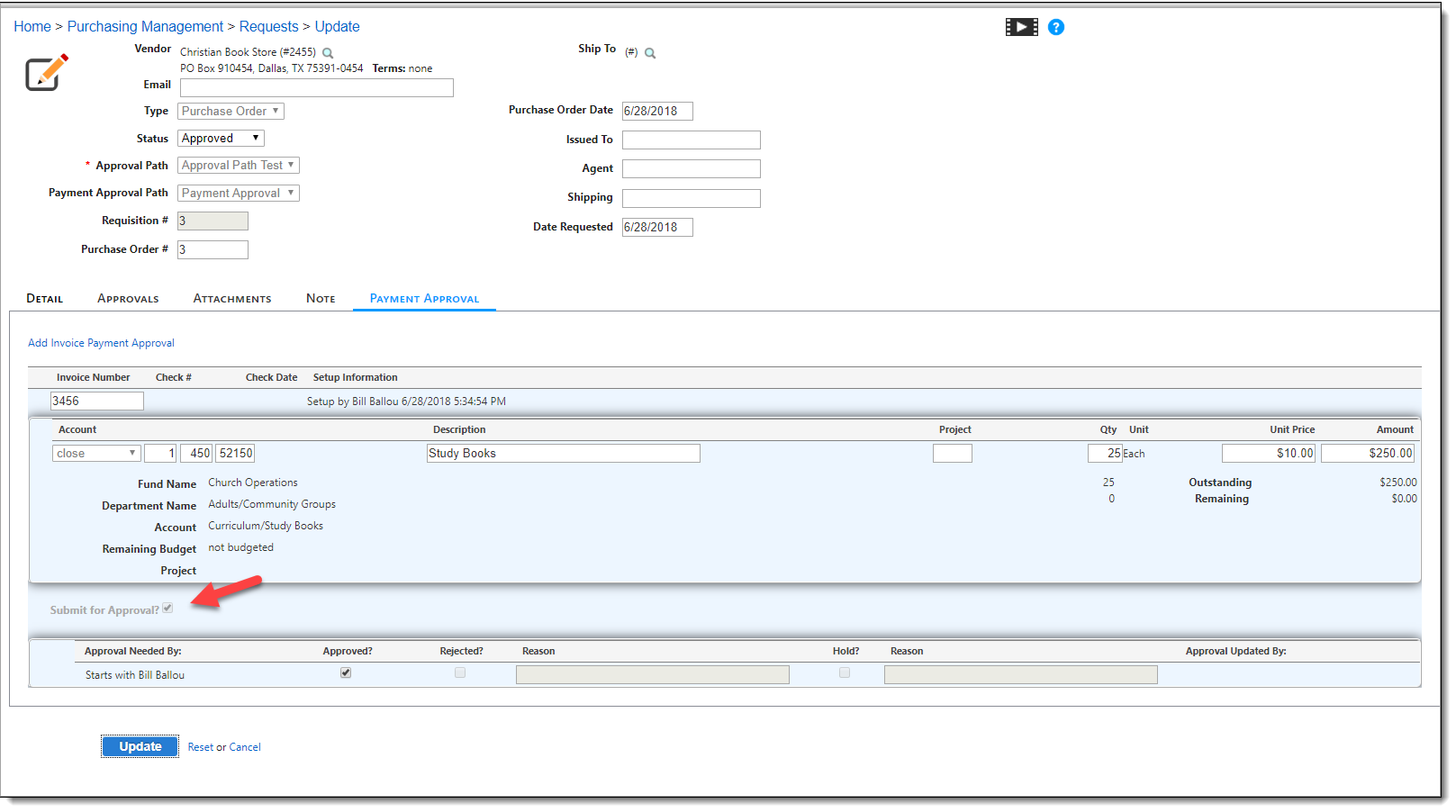This screenshot has height=812, width=1456.
Task: Go to Purchasing Management breadcrumb link
Action: (x=145, y=27)
